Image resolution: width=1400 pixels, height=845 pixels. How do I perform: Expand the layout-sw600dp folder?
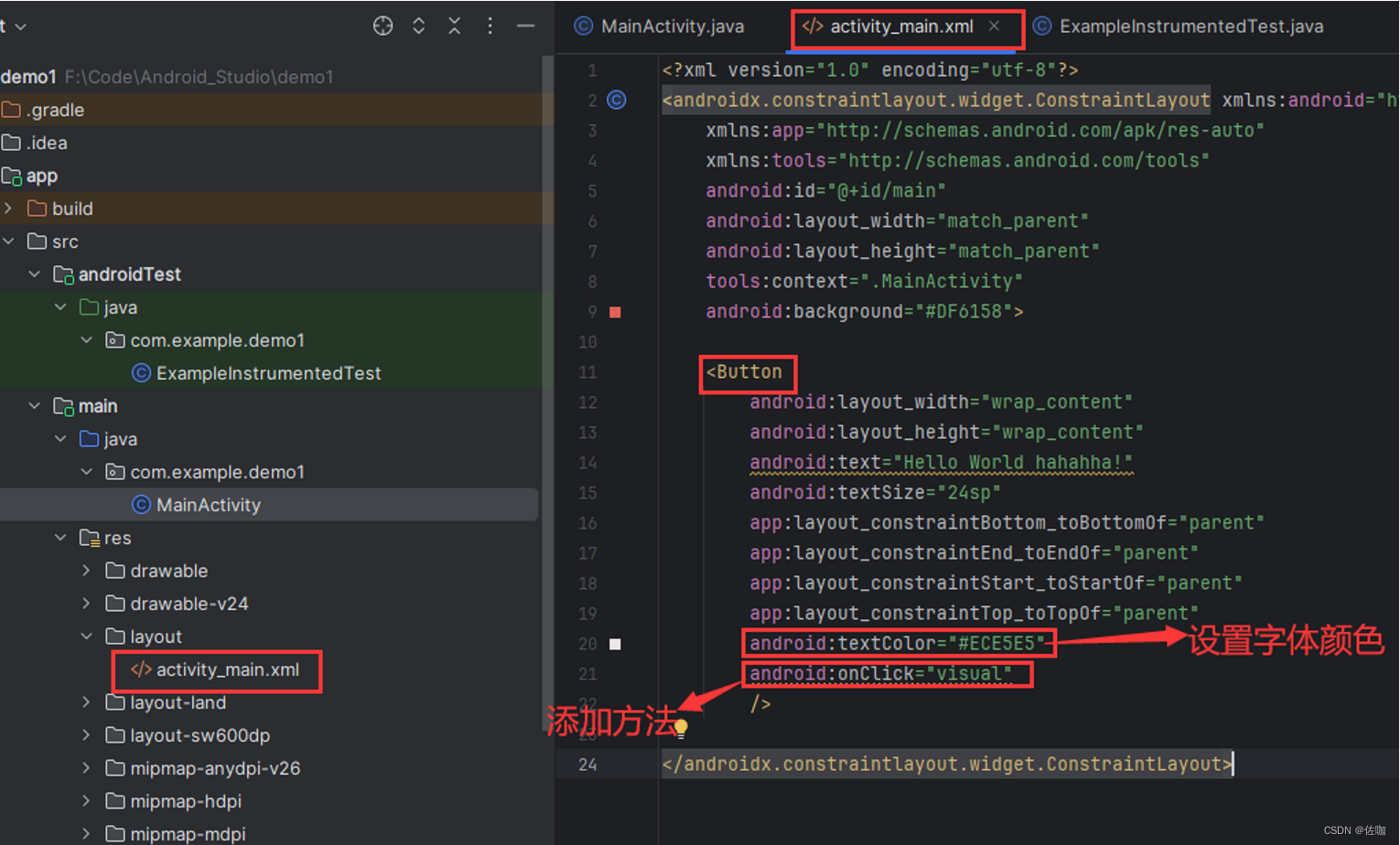pyautogui.click(x=86, y=735)
